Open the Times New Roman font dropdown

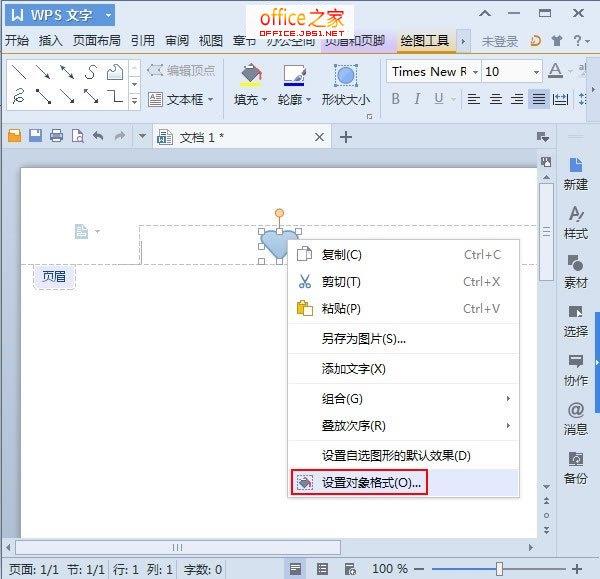tap(475, 72)
